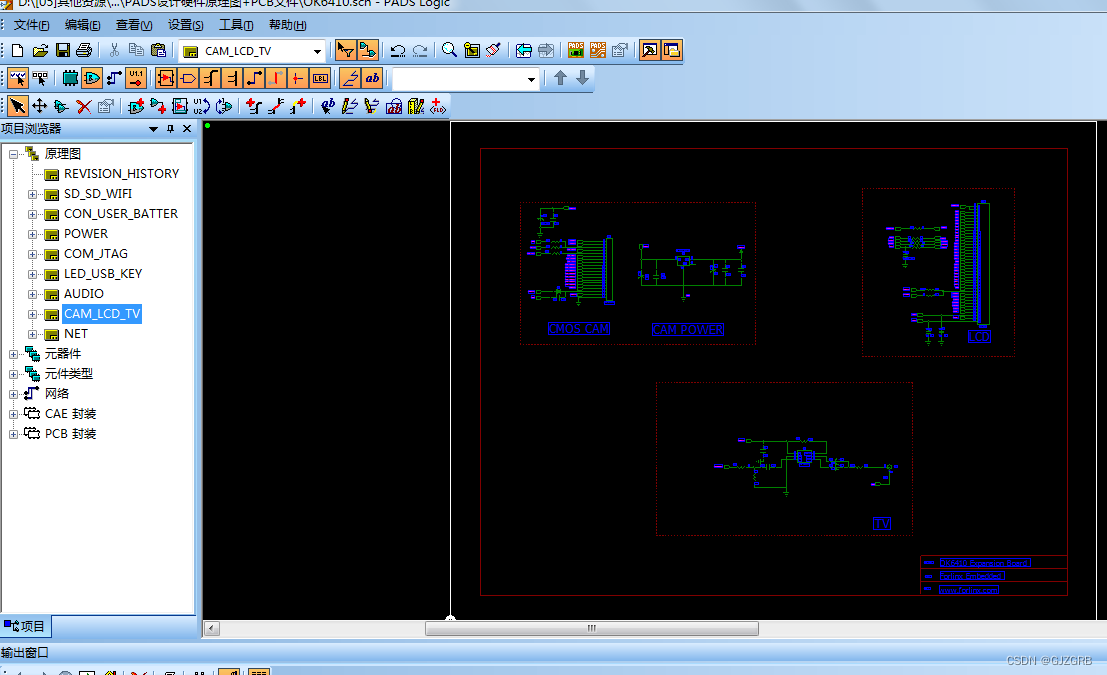The height and width of the screenshot is (675, 1107).
Task: Select the arrow pointer Select tool
Action: (x=18, y=106)
